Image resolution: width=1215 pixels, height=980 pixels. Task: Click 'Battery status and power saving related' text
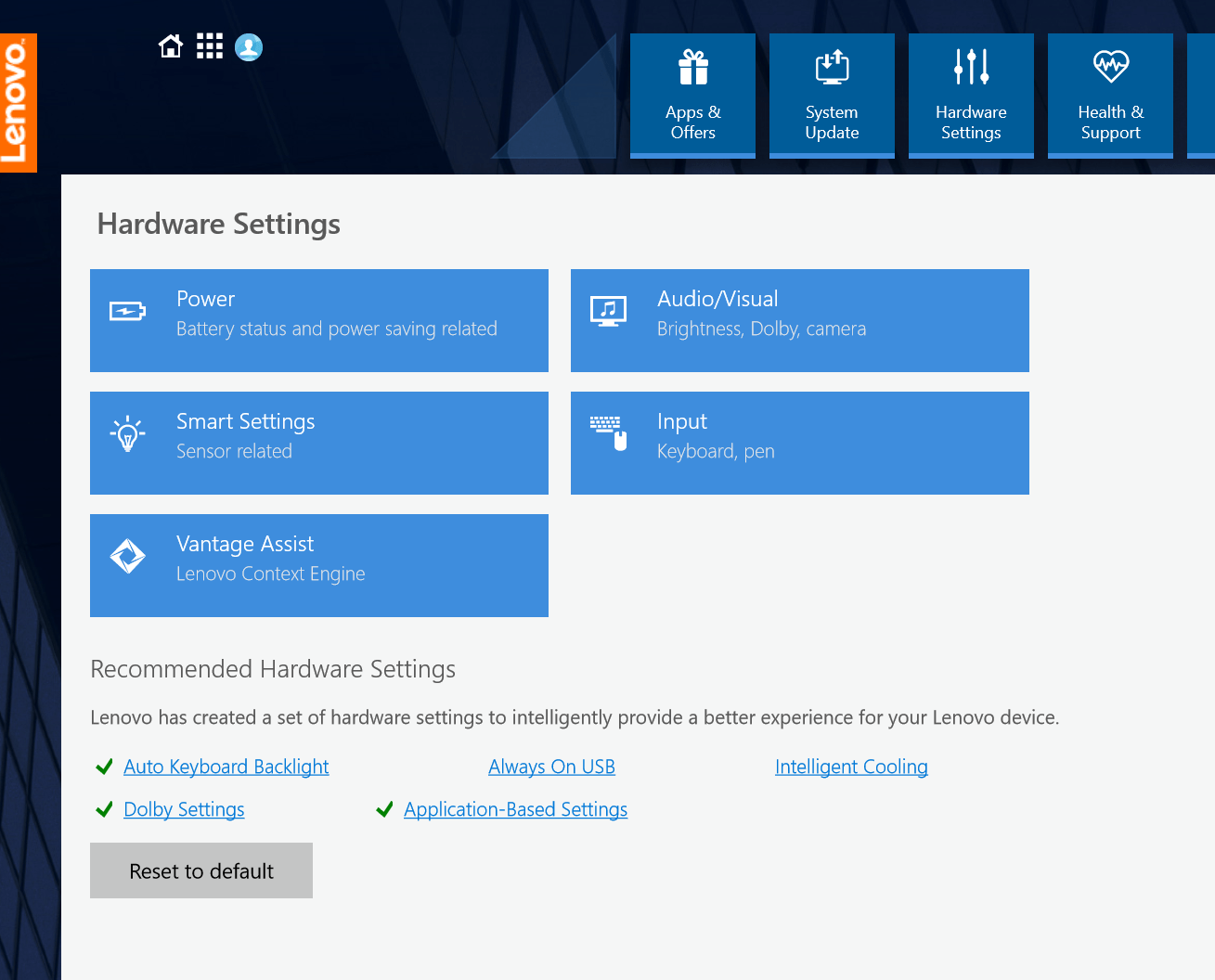[x=337, y=329]
